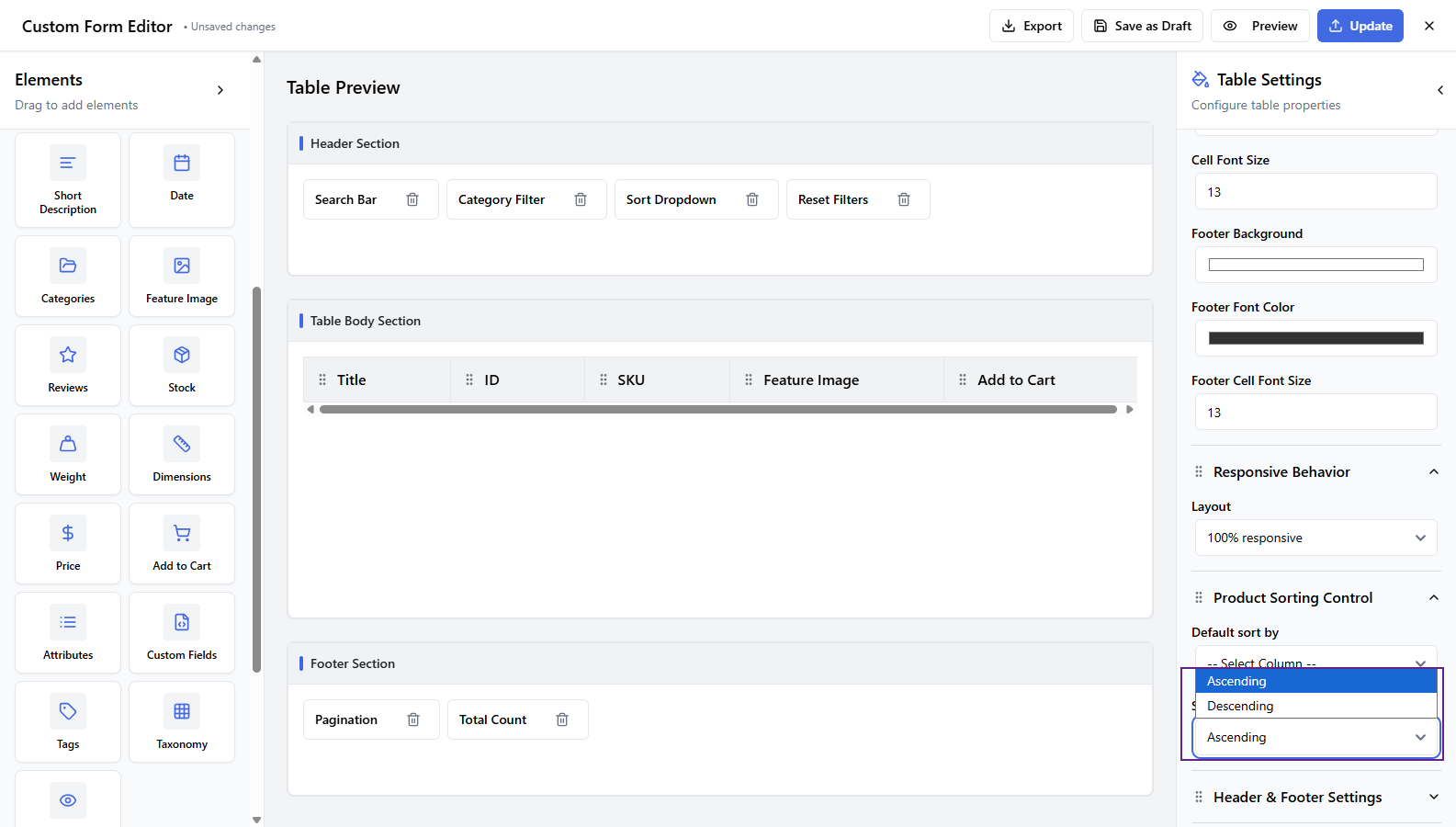Click the trash icon beside Sort Dropdown

coord(752,199)
